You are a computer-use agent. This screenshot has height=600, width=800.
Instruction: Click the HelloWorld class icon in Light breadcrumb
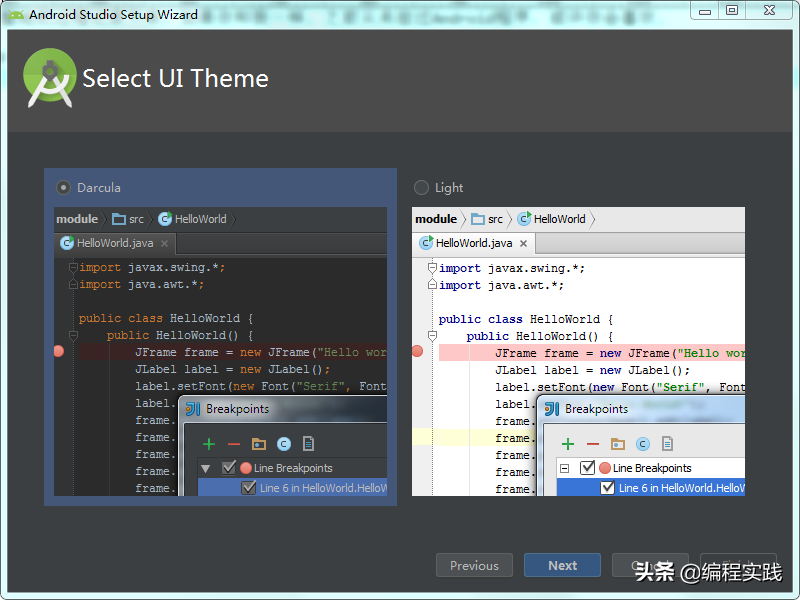tap(524, 219)
